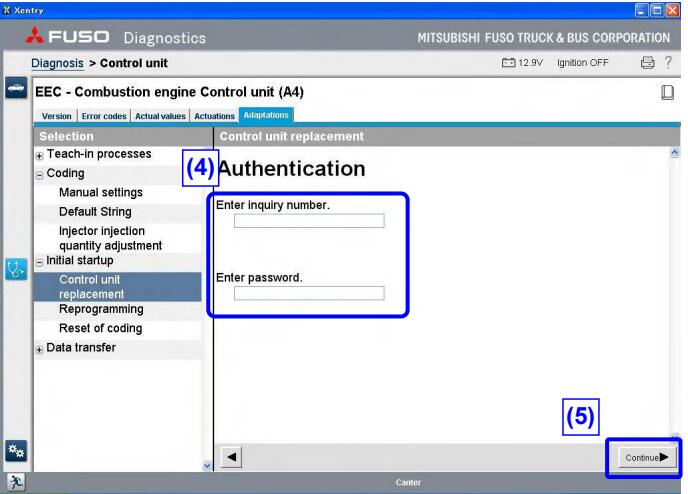Switch to the Actual values tab

(x=160, y=116)
